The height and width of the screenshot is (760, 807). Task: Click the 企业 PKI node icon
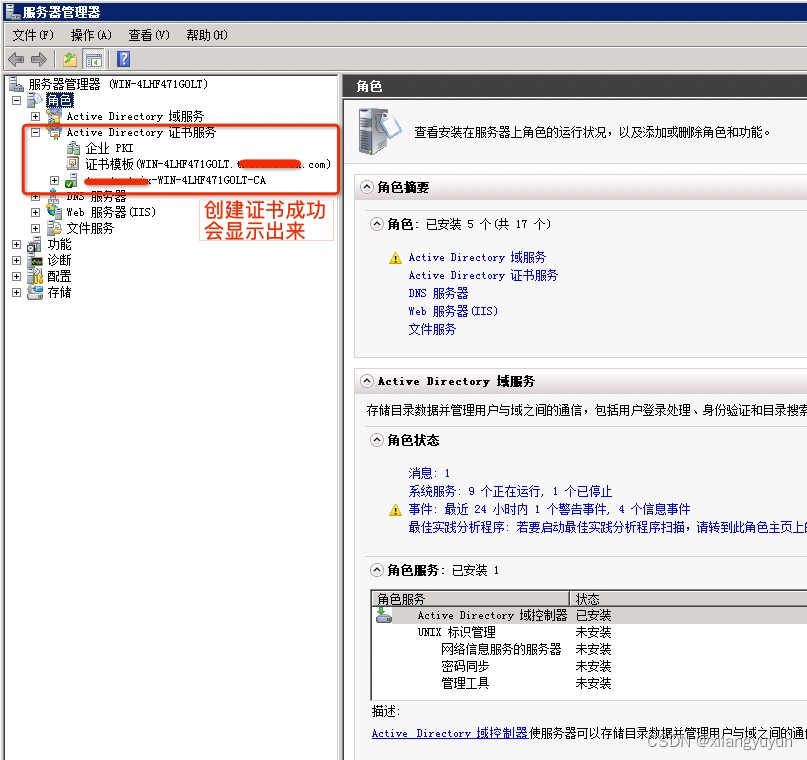(x=73, y=148)
